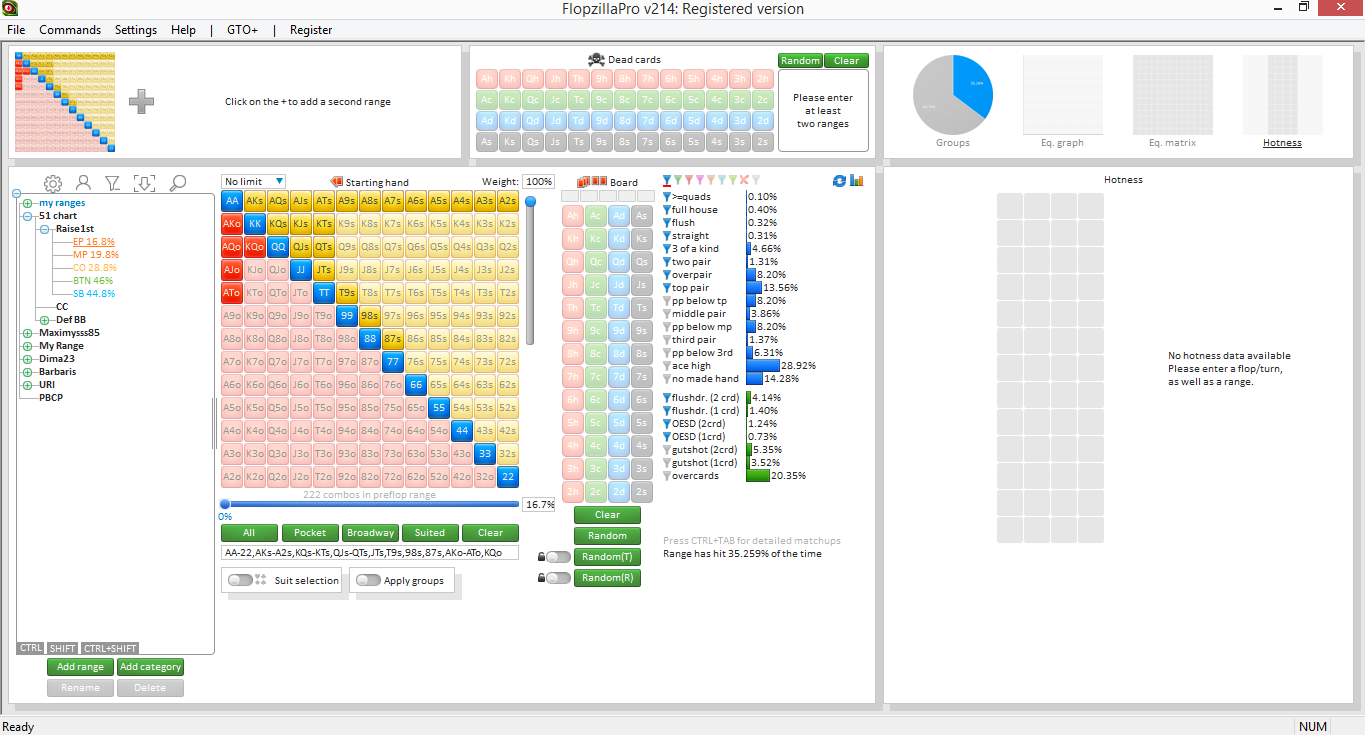Mark As as a dead card
This screenshot has width=1365, height=735.
tap(487, 142)
